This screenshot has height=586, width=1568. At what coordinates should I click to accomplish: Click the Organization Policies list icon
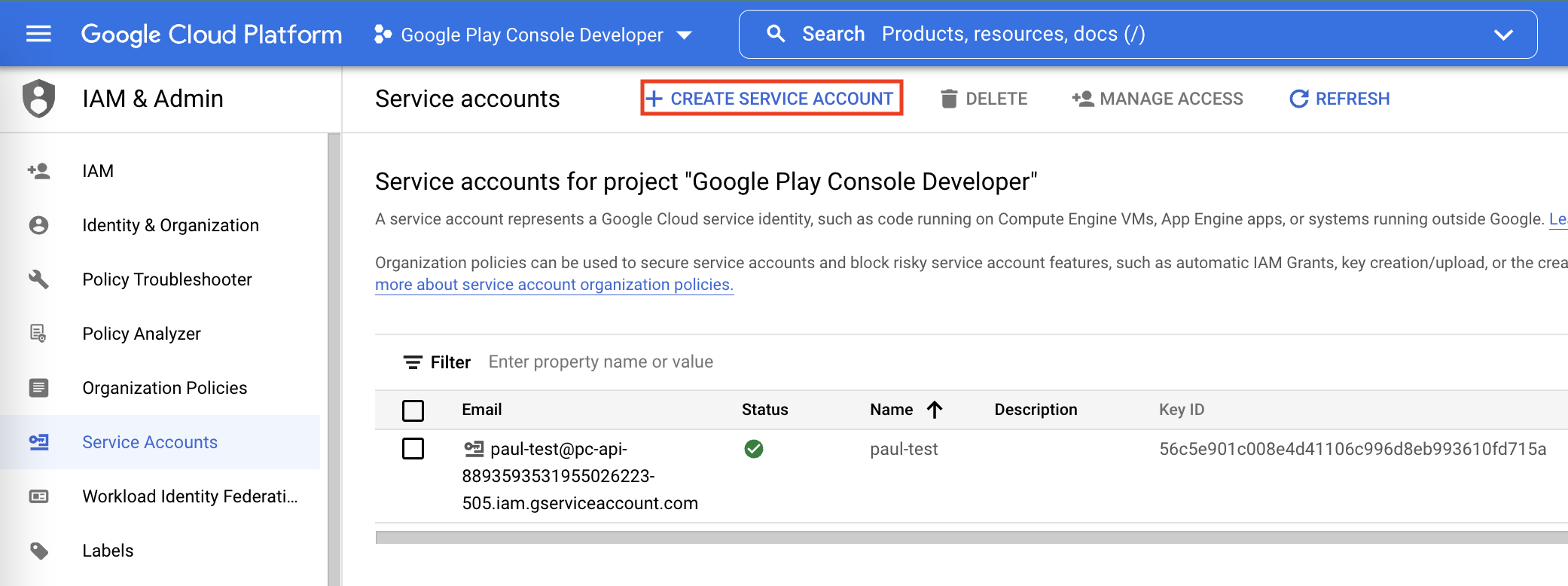(x=38, y=388)
